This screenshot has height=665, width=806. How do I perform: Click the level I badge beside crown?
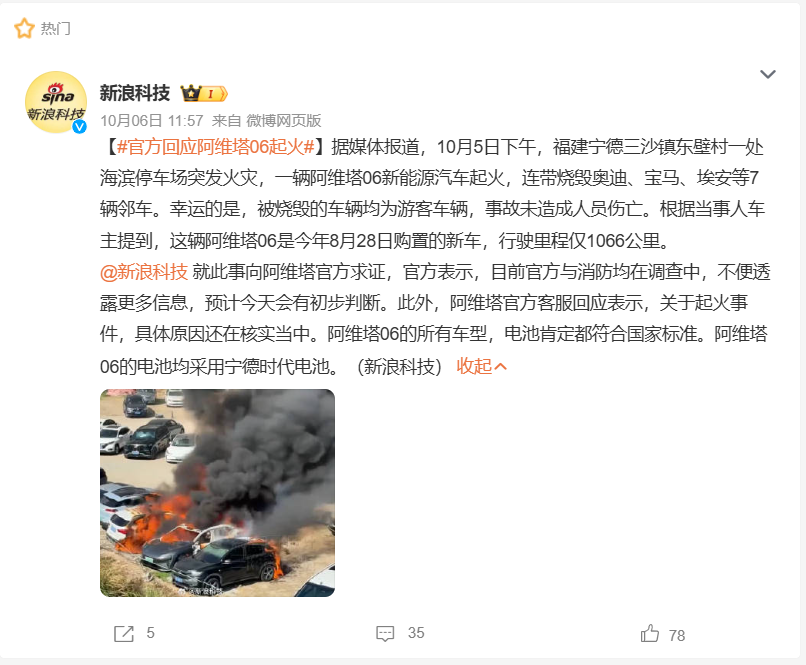pyautogui.click(x=214, y=94)
